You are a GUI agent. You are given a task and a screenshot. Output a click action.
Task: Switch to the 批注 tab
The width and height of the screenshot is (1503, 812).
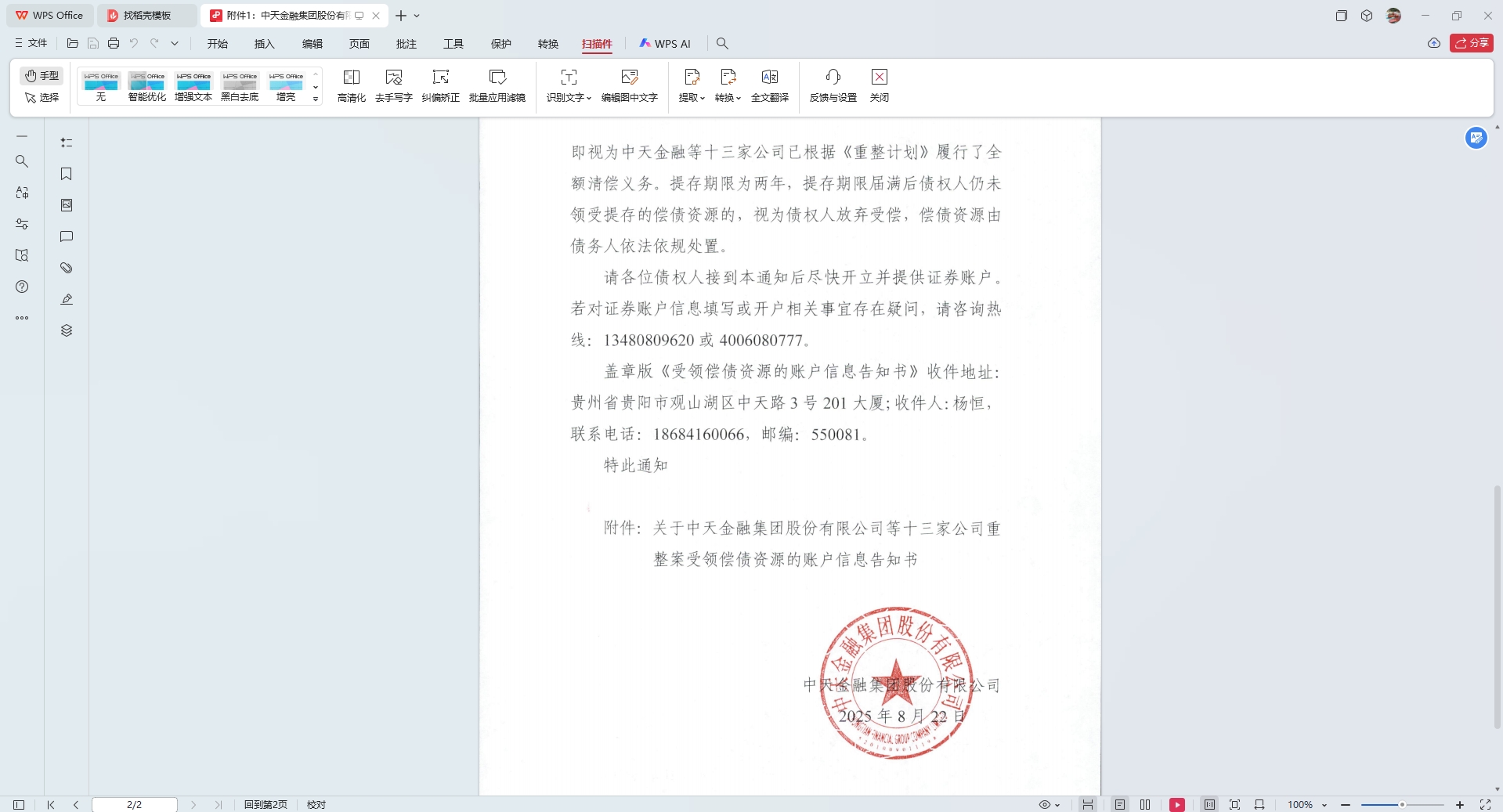(406, 44)
